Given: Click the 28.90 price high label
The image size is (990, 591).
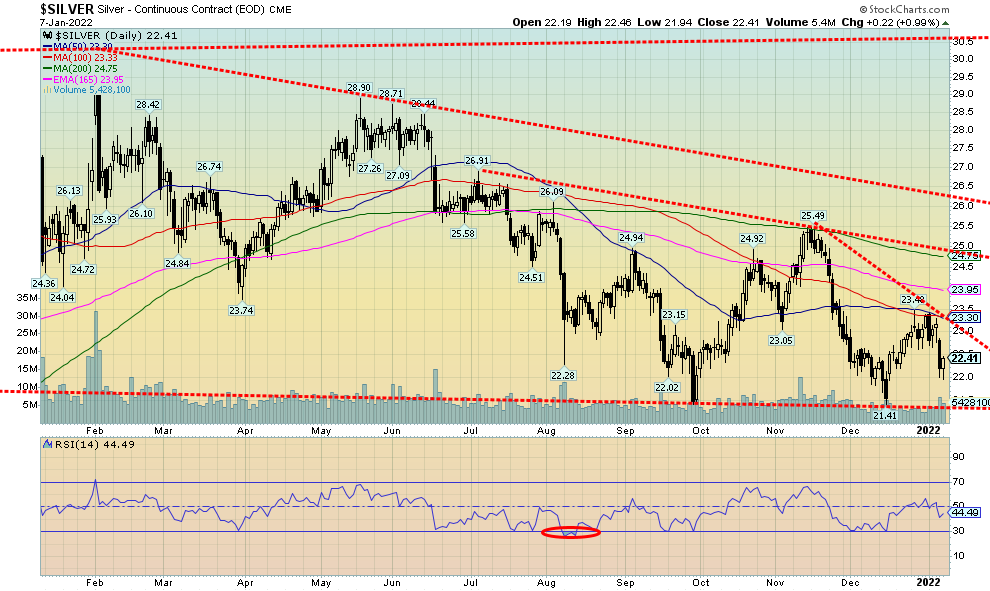Looking at the screenshot, I should point(360,89).
